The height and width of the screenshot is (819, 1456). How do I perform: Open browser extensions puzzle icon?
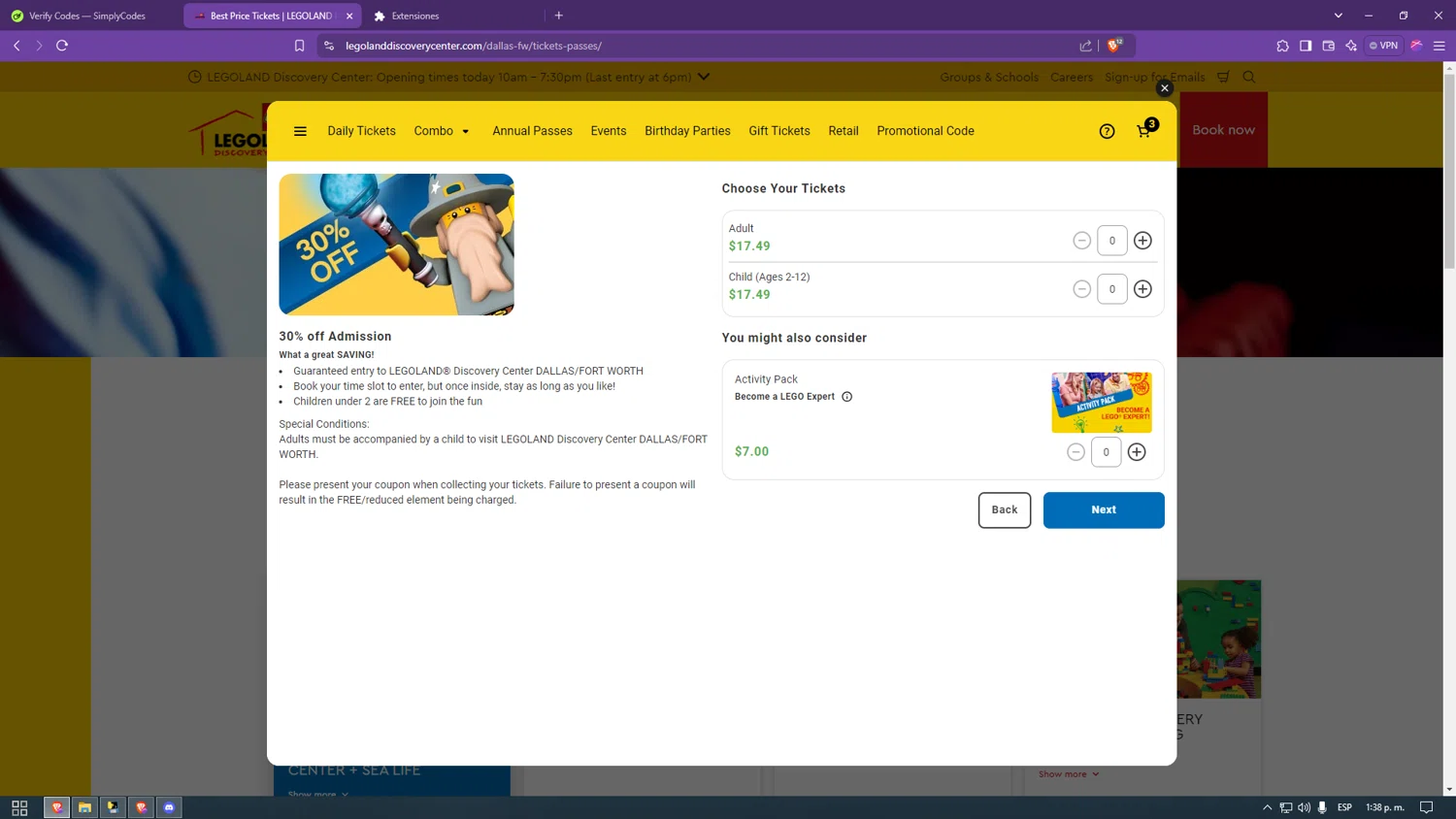(x=1282, y=46)
